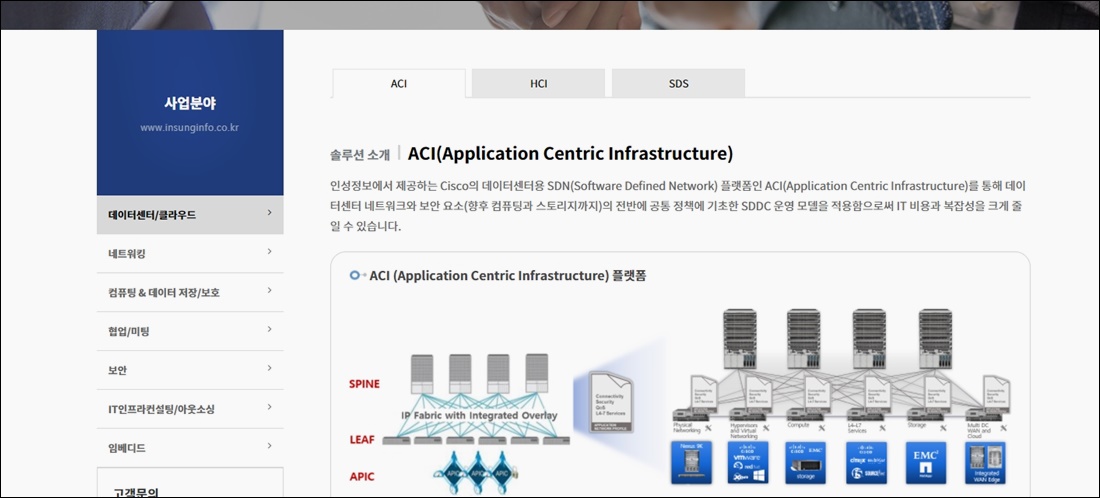Open IT인프라컨설팅/아웃소싱 menu item

click(190, 409)
